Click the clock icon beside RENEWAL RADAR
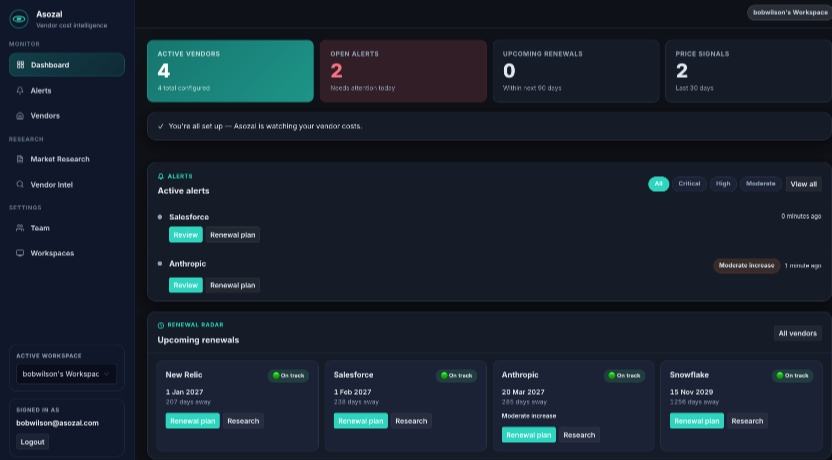The image size is (832, 460). (x=161, y=325)
